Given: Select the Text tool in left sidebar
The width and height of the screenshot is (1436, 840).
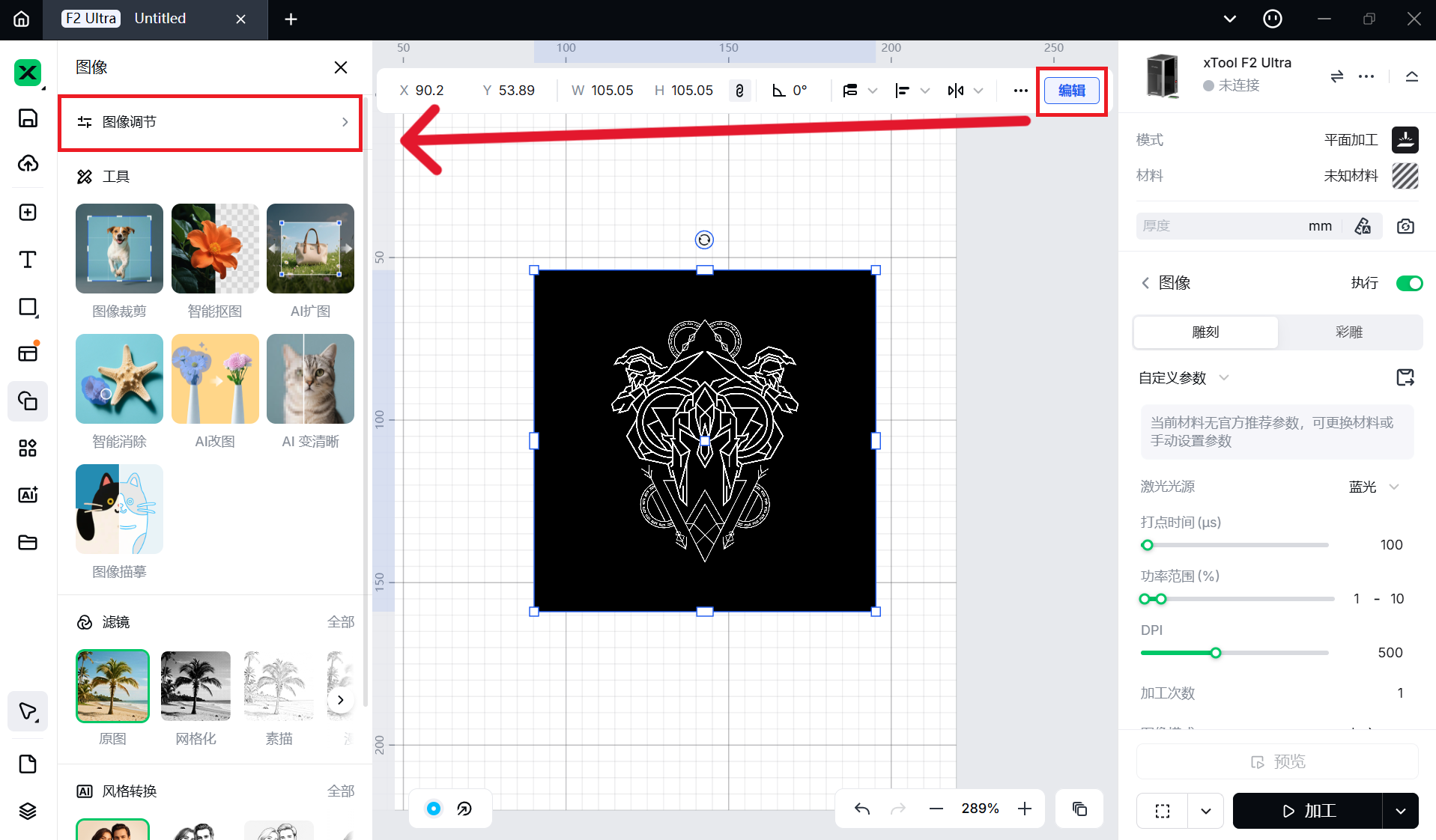Looking at the screenshot, I should [x=28, y=260].
